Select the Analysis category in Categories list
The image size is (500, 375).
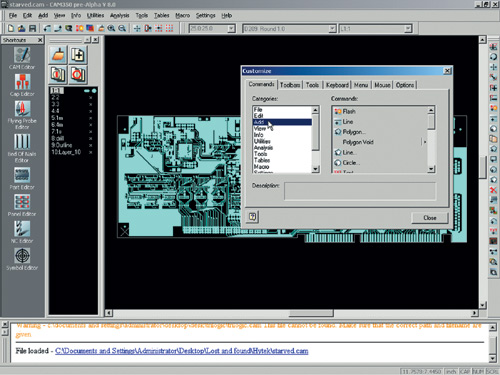pyautogui.click(x=282, y=148)
